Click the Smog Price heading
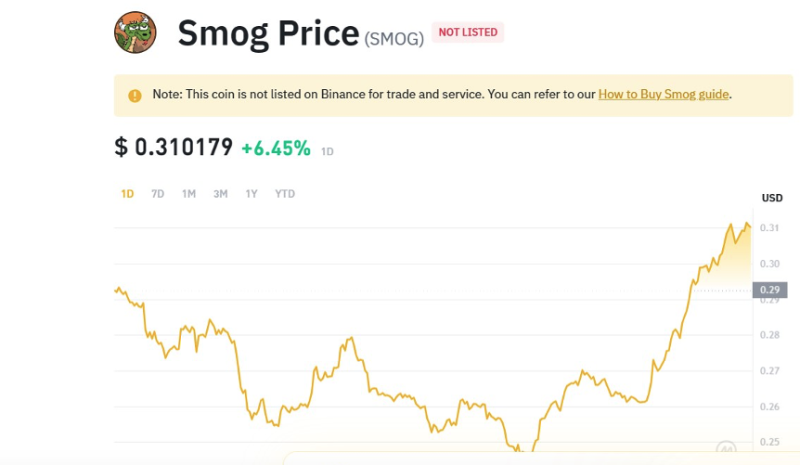This screenshot has height=465, width=800. [268, 34]
